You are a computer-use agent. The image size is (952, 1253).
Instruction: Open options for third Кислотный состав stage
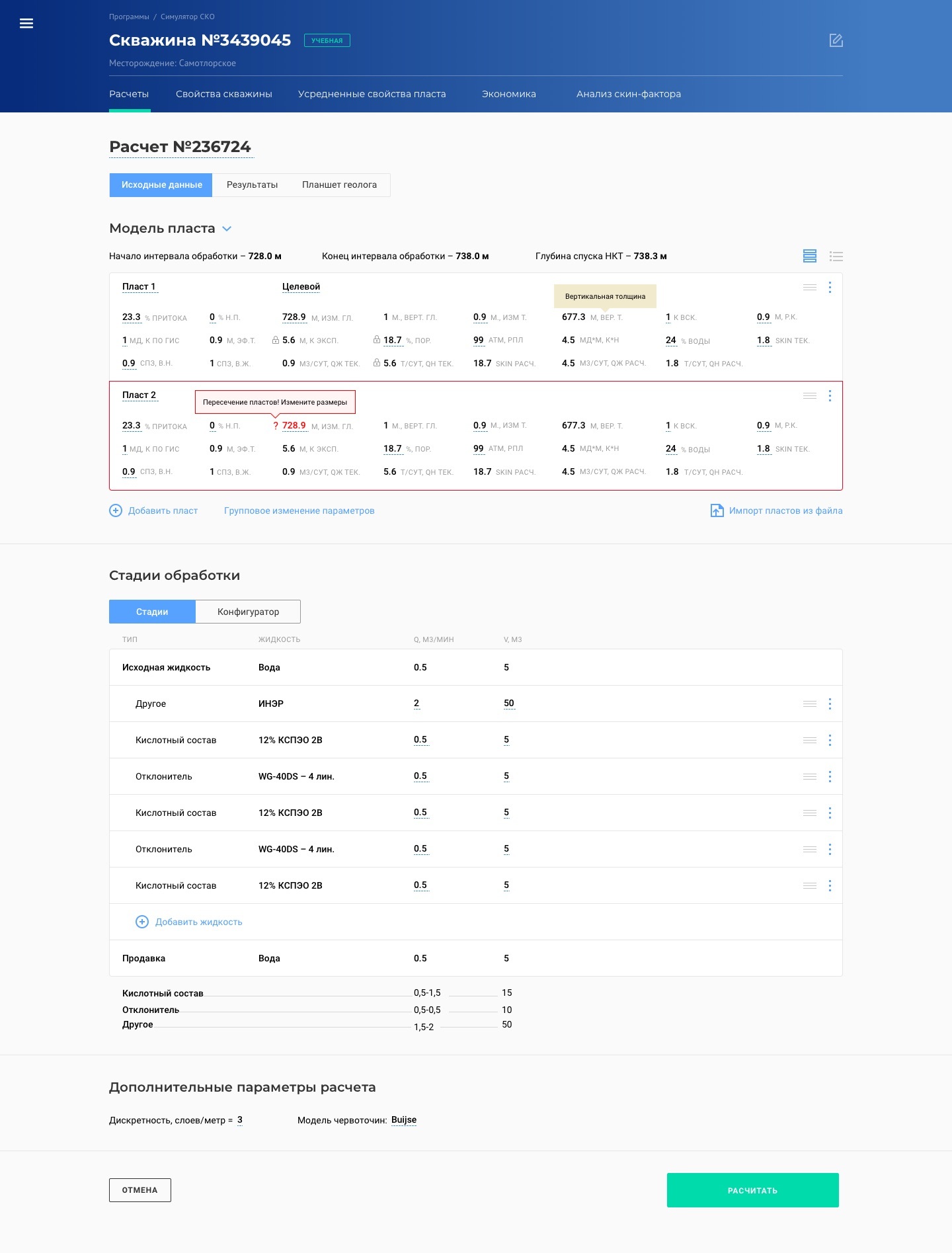(830, 885)
